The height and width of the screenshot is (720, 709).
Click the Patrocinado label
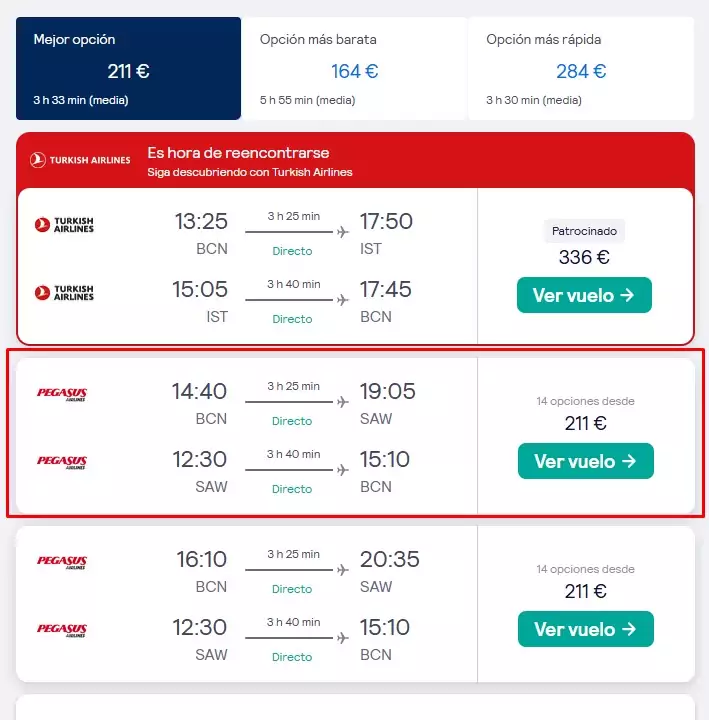tap(584, 231)
